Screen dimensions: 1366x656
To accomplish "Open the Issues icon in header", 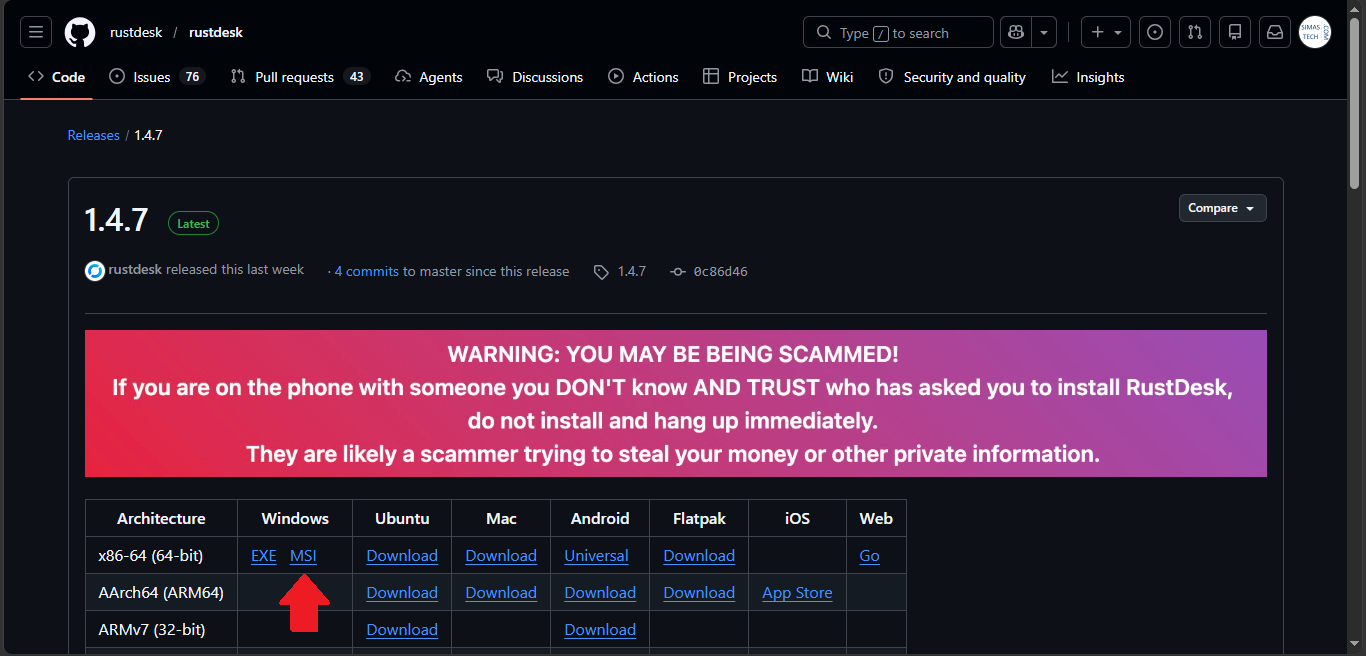I will (x=1155, y=33).
